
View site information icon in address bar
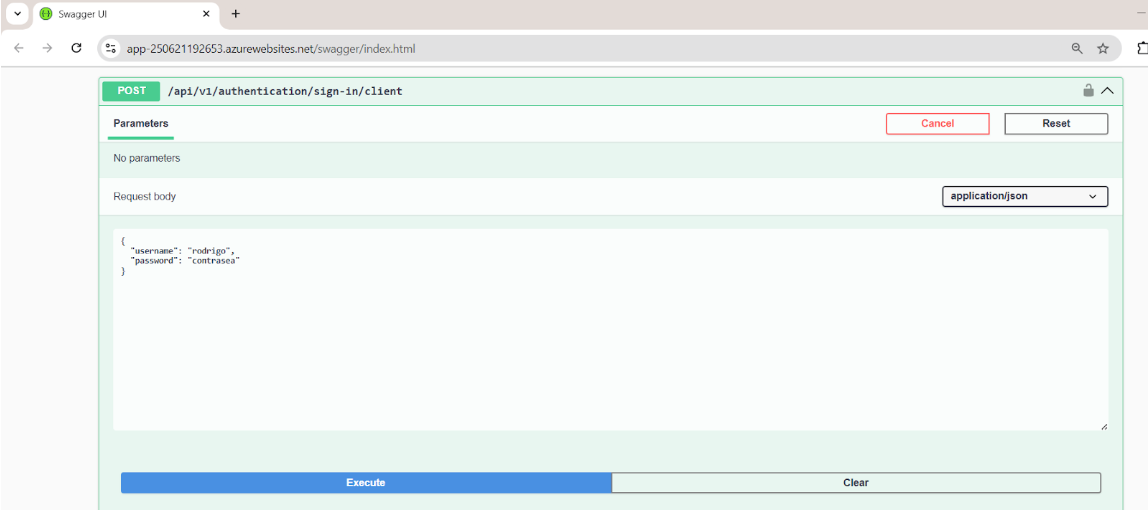point(111,48)
